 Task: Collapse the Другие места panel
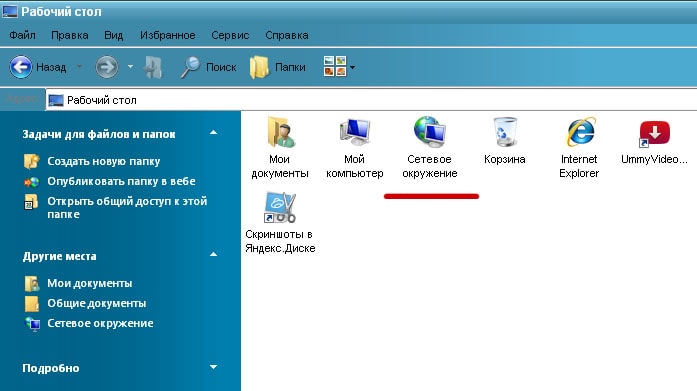(x=213, y=255)
